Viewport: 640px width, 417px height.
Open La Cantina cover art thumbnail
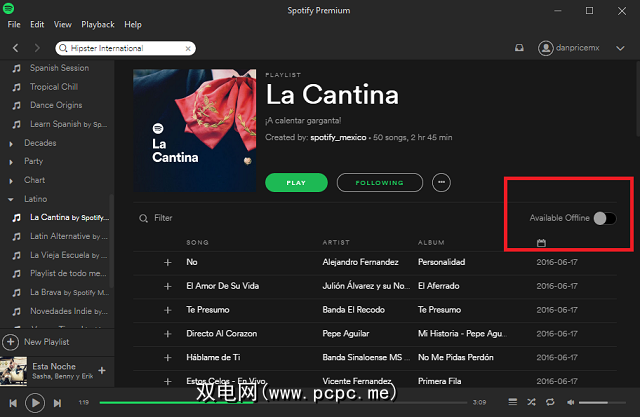point(195,130)
